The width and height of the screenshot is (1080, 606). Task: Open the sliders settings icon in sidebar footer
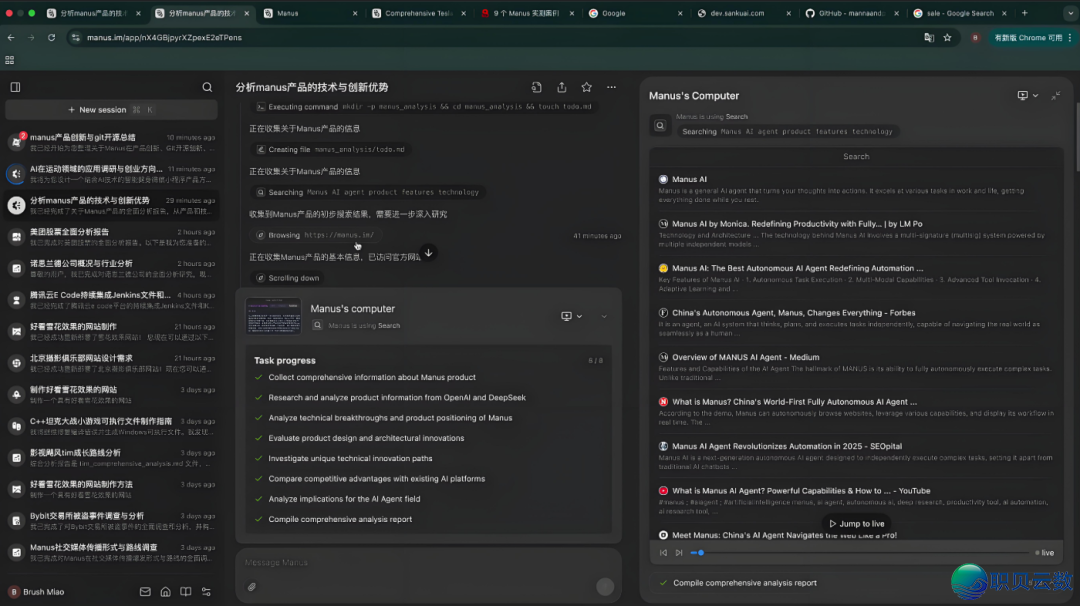[206, 592]
